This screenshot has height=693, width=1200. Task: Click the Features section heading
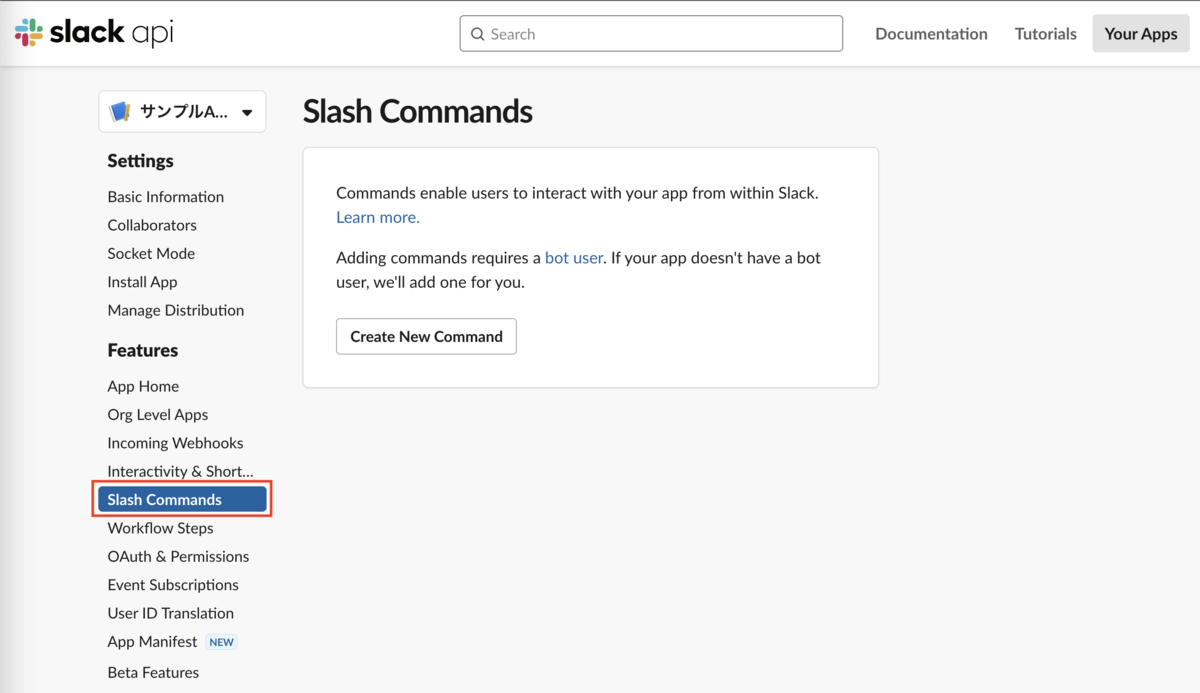point(143,350)
